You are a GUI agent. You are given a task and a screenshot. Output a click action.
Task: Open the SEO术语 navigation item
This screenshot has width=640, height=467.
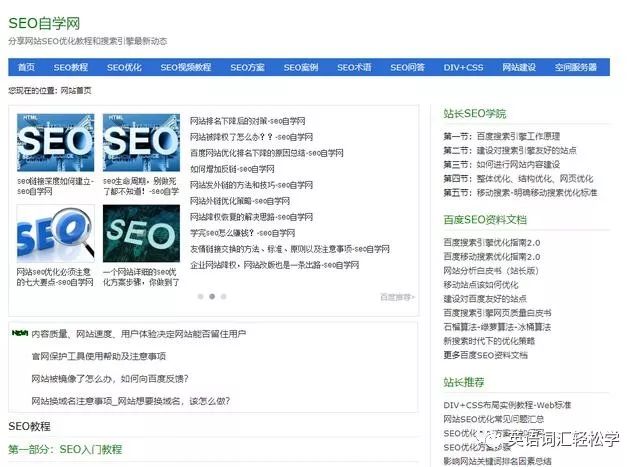coord(354,67)
